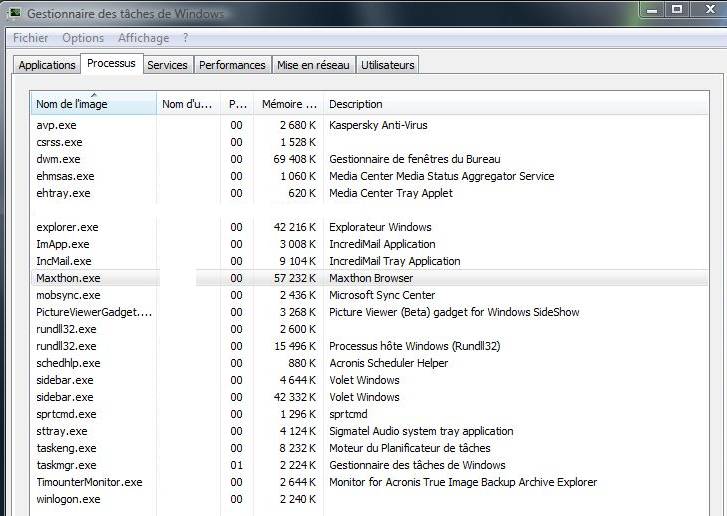Select the ehtray.exe process

click(x=370, y=193)
